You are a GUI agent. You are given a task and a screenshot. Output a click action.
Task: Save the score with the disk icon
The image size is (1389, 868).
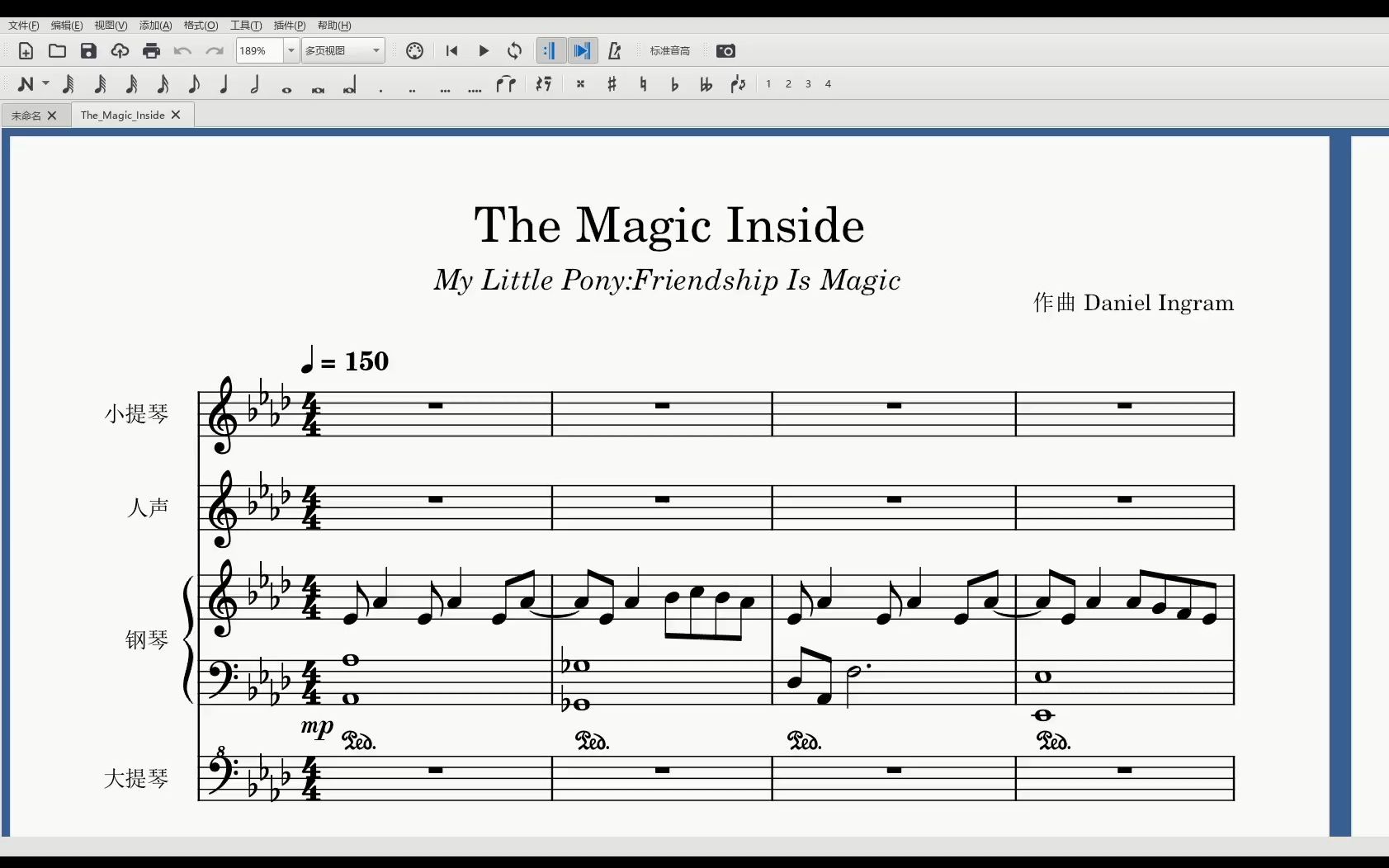(x=88, y=51)
